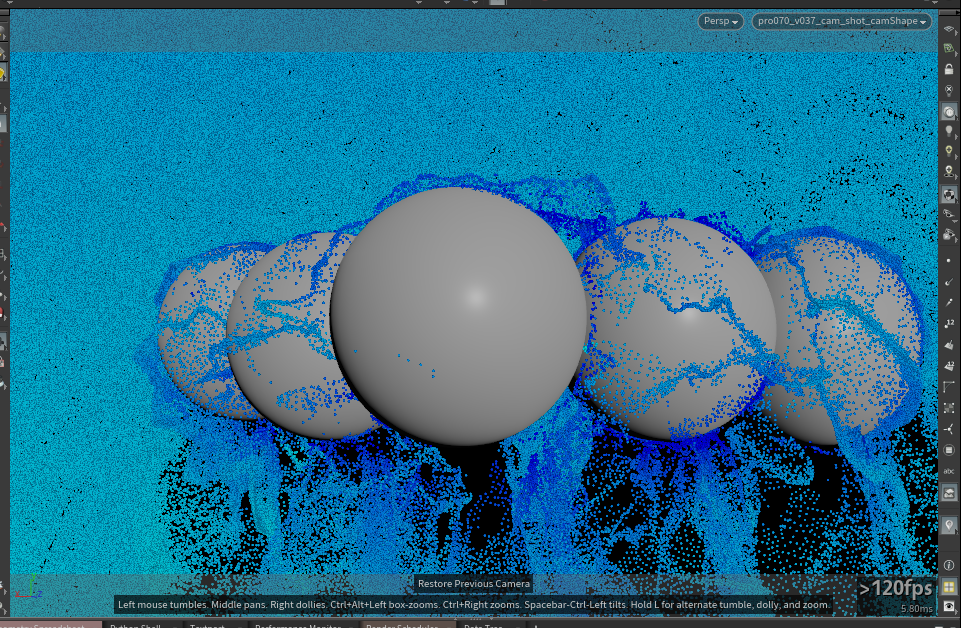Toggle the checkered materials display icon
961x628 pixels.
pos(949,195)
